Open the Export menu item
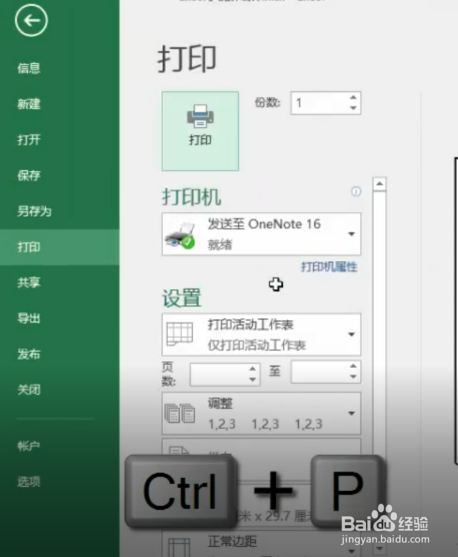 29,318
